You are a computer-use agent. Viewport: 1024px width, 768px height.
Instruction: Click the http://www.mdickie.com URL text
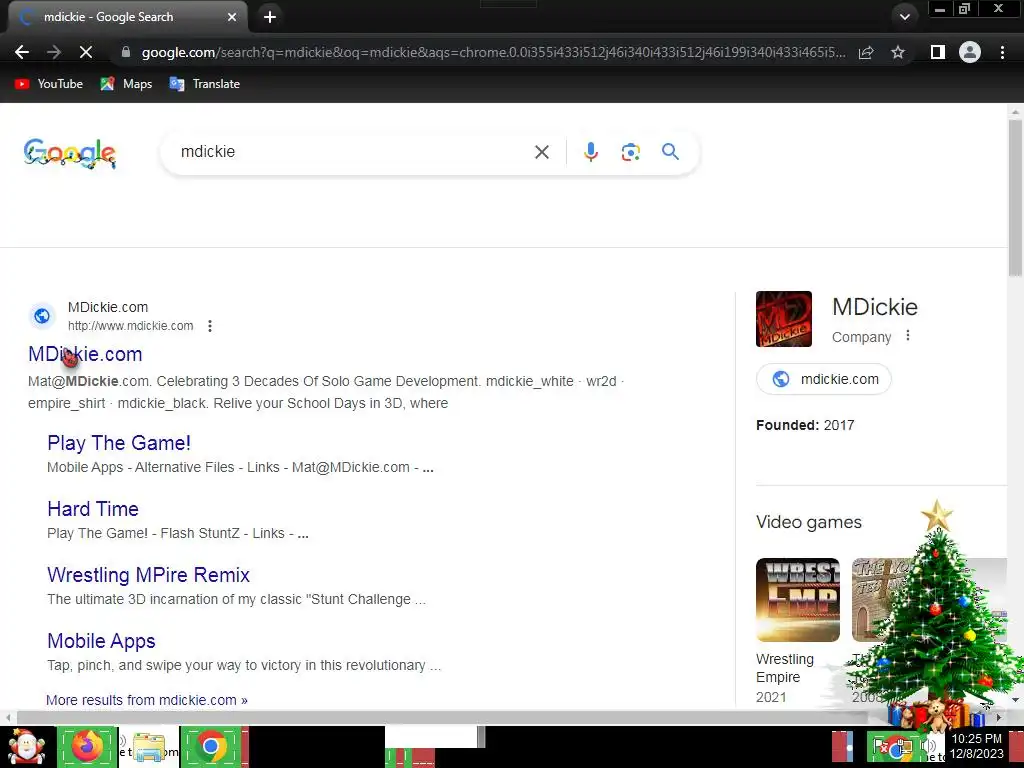tap(131, 326)
